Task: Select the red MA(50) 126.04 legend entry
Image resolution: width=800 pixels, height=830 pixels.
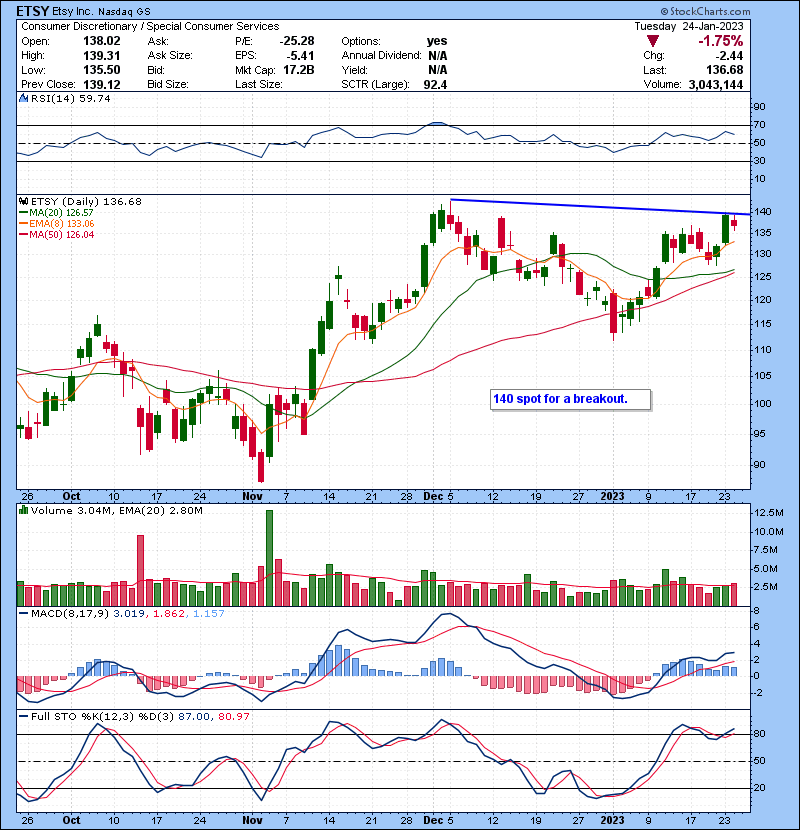Action: coord(57,235)
